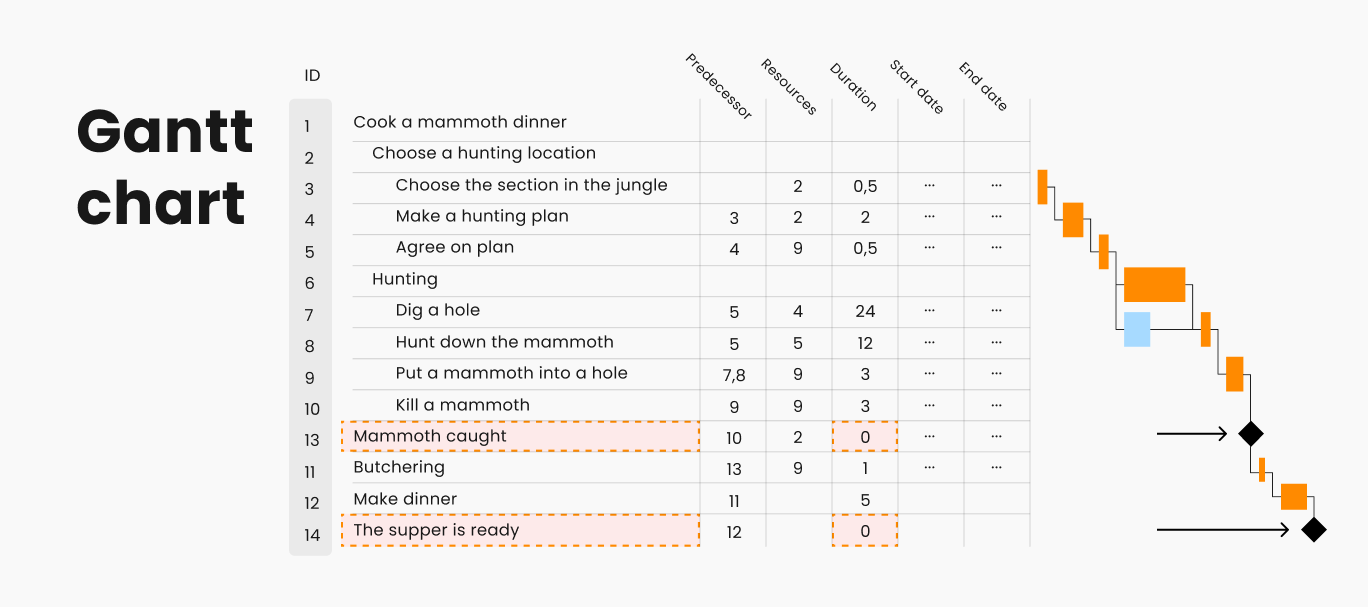This screenshot has height=607, width=1368.
Task: Select the Hunt down the mammoth task
Action: (x=504, y=342)
